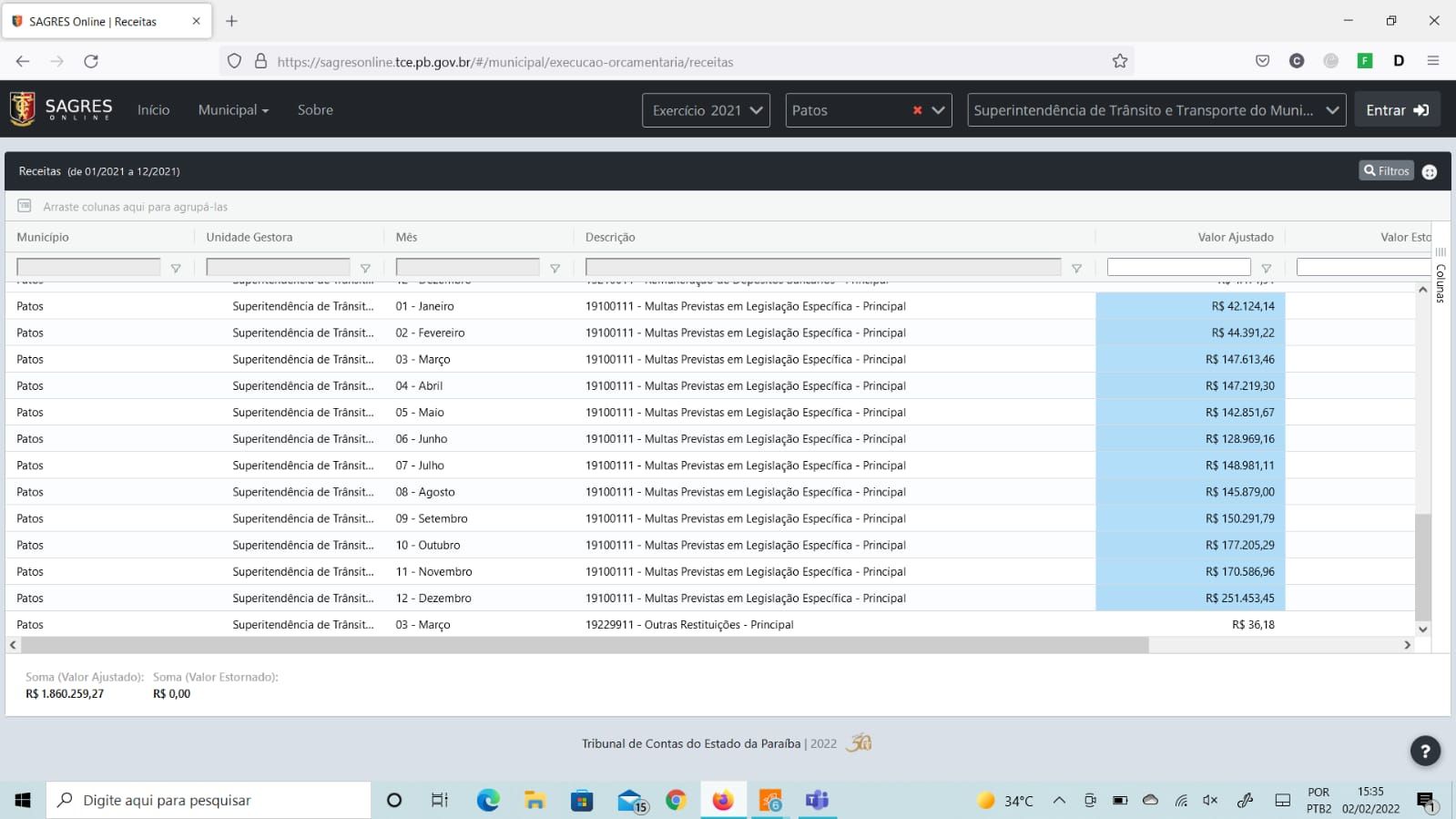Open the Municipal menu
This screenshot has width=1456, height=819.
(x=233, y=109)
